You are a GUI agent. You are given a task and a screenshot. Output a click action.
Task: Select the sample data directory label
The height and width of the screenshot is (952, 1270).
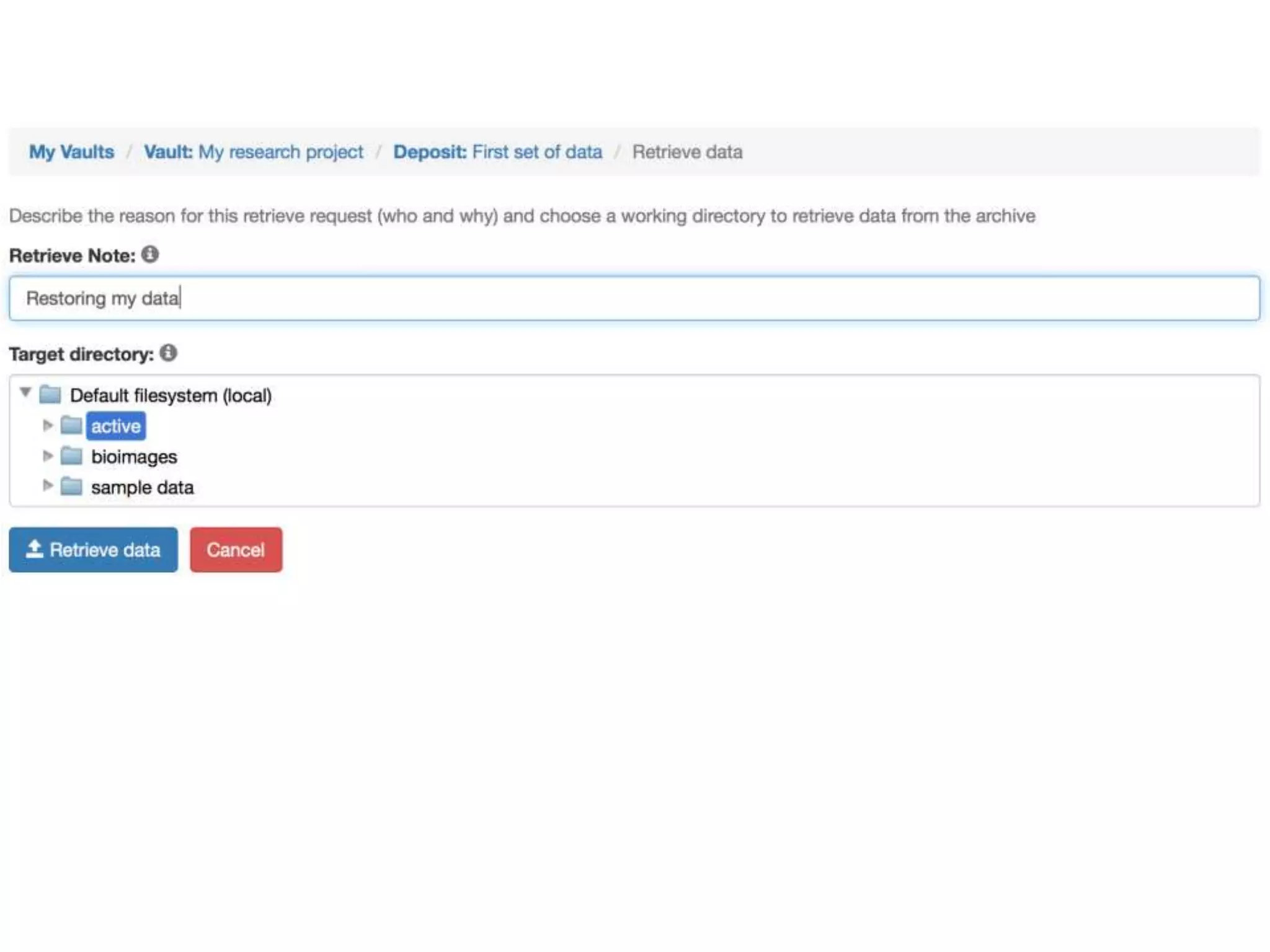[x=142, y=488]
